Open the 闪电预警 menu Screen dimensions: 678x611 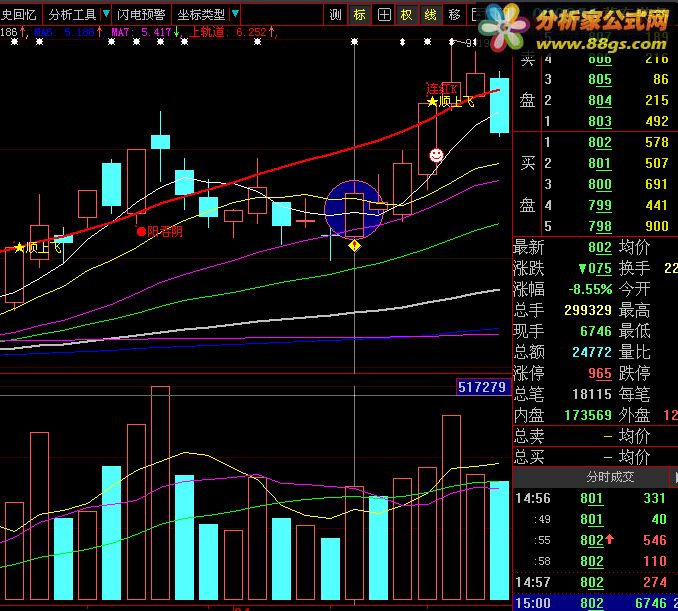(x=141, y=15)
